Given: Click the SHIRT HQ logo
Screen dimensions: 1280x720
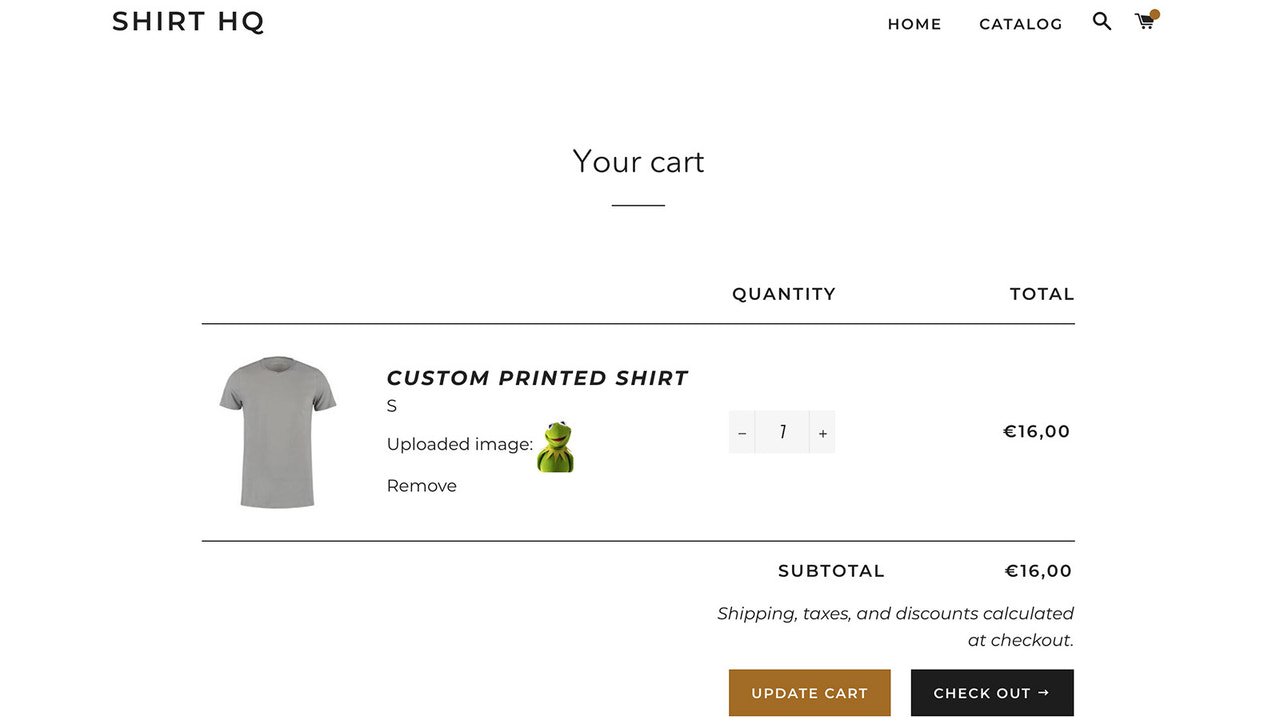Looking at the screenshot, I should point(188,21).
